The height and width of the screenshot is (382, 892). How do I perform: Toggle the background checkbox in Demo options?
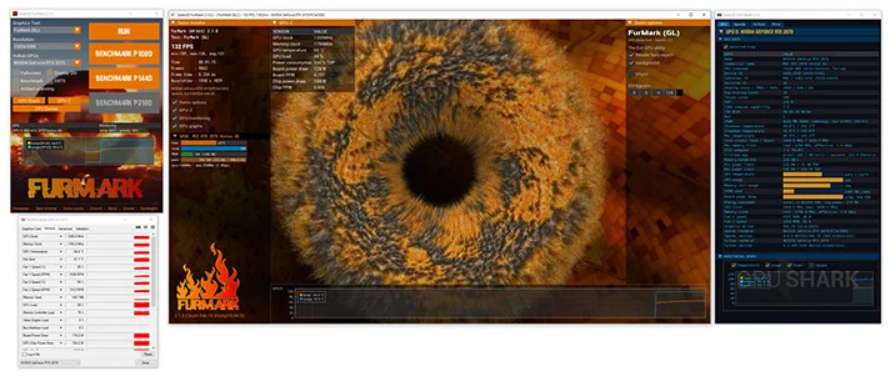click(x=631, y=63)
